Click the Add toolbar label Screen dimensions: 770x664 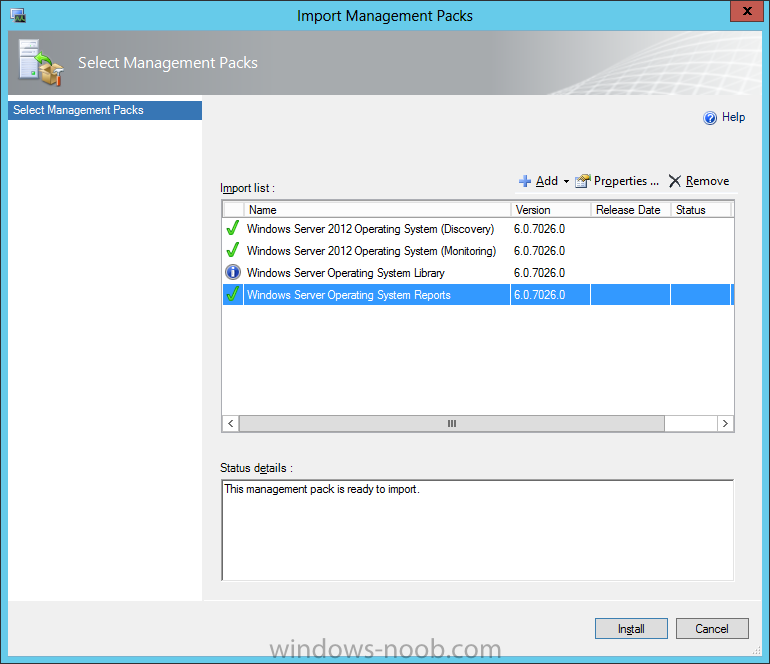tap(547, 181)
